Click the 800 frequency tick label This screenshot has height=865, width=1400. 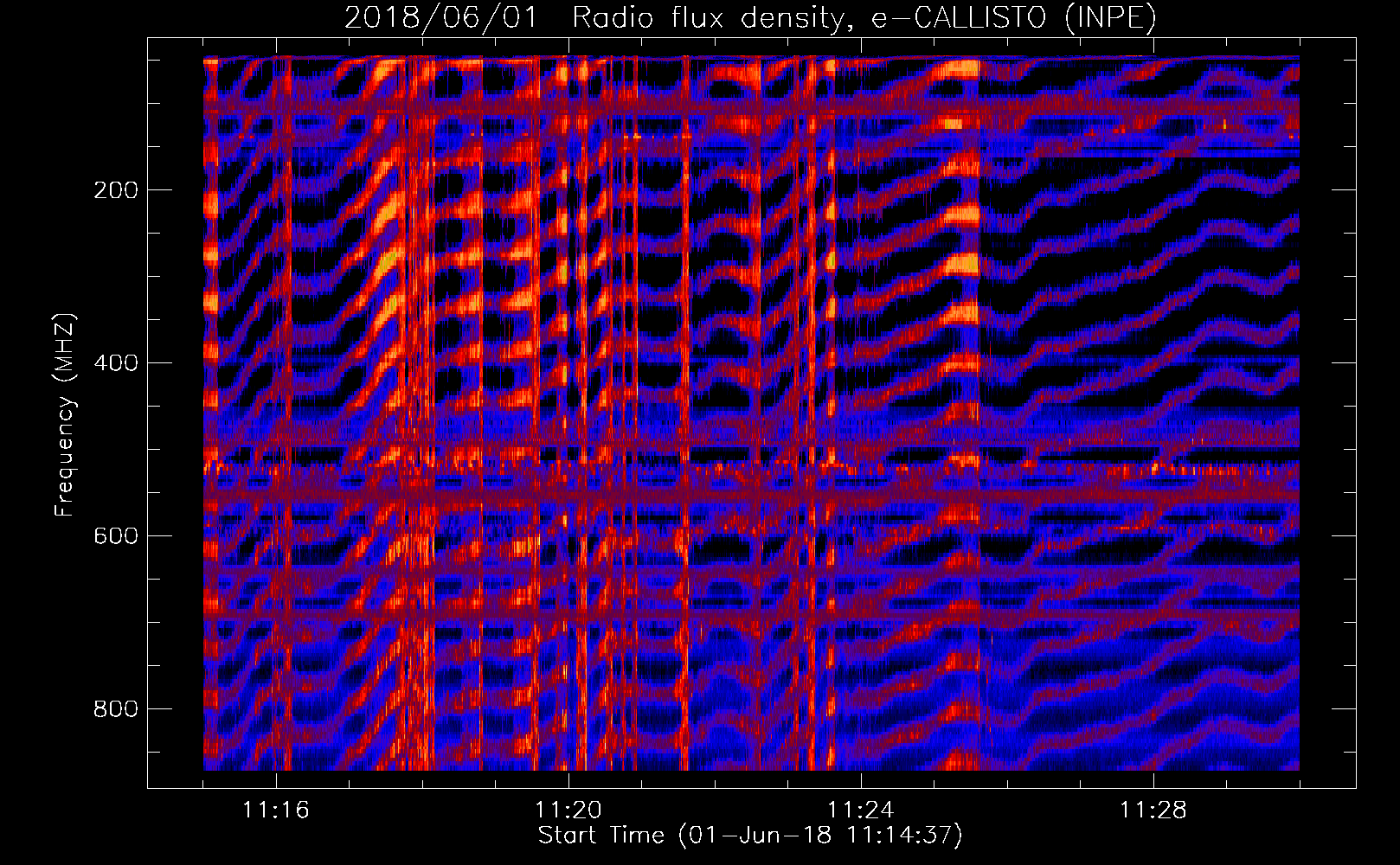click(x=116, y=709)
